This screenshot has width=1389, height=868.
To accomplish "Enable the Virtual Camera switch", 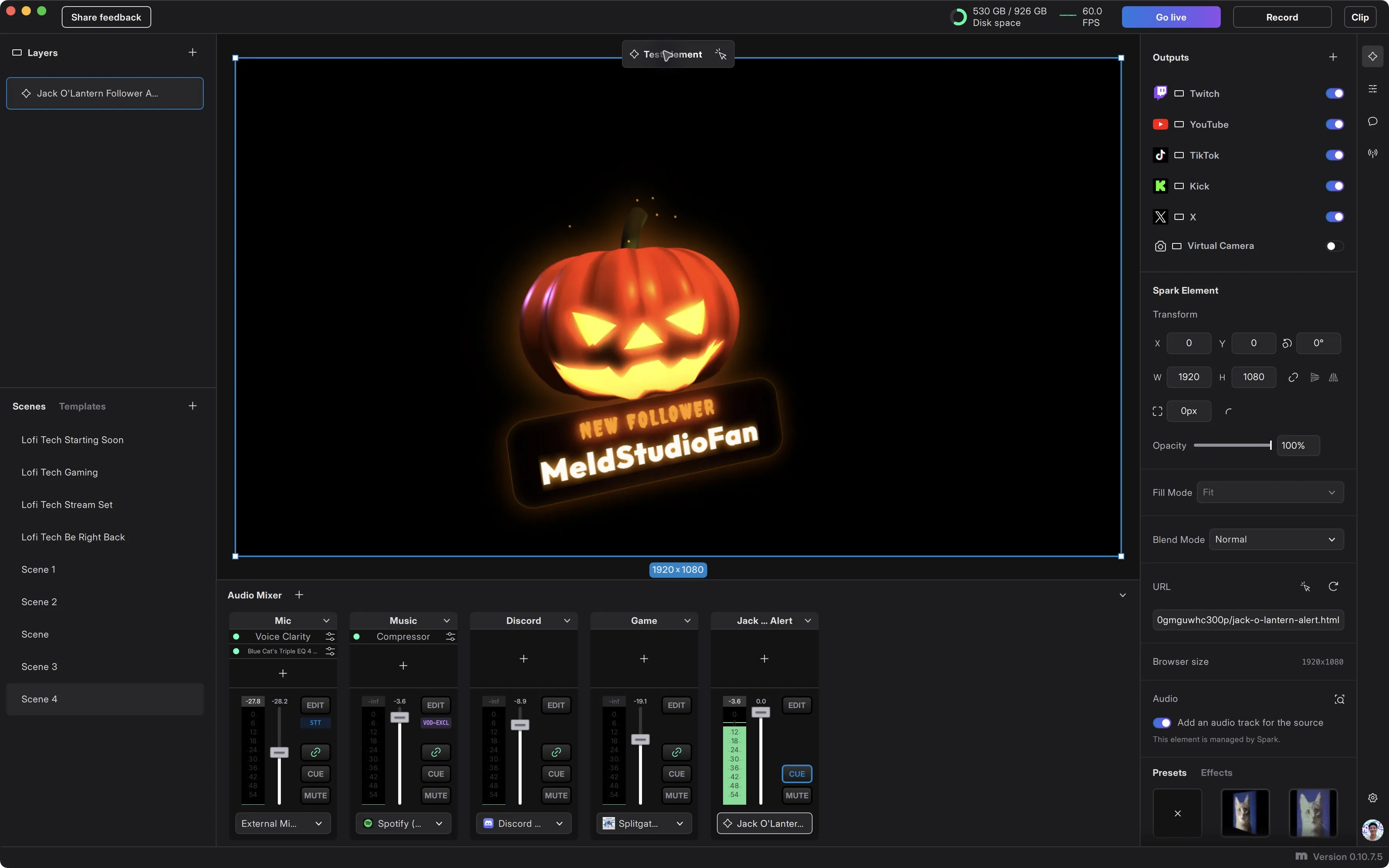I will (1335, 246).
